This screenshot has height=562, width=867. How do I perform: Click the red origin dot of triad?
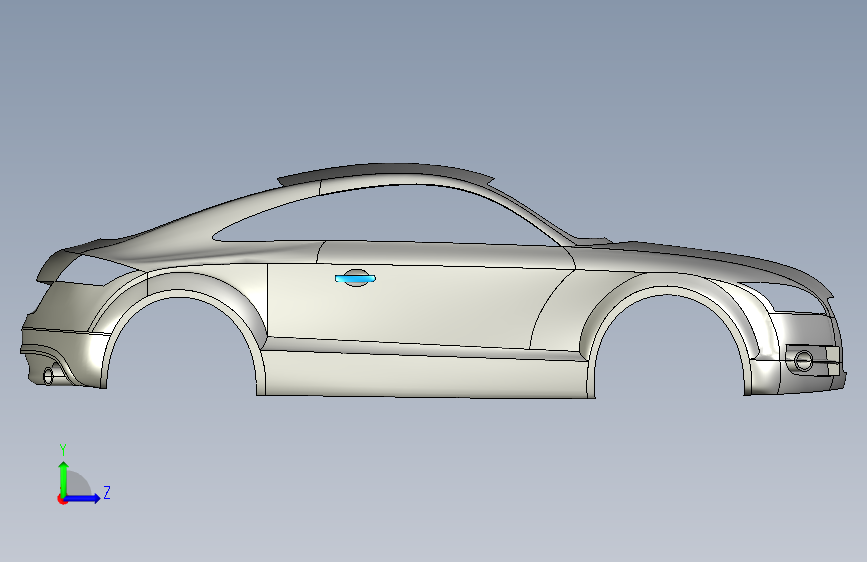click(x=62, y=499)
